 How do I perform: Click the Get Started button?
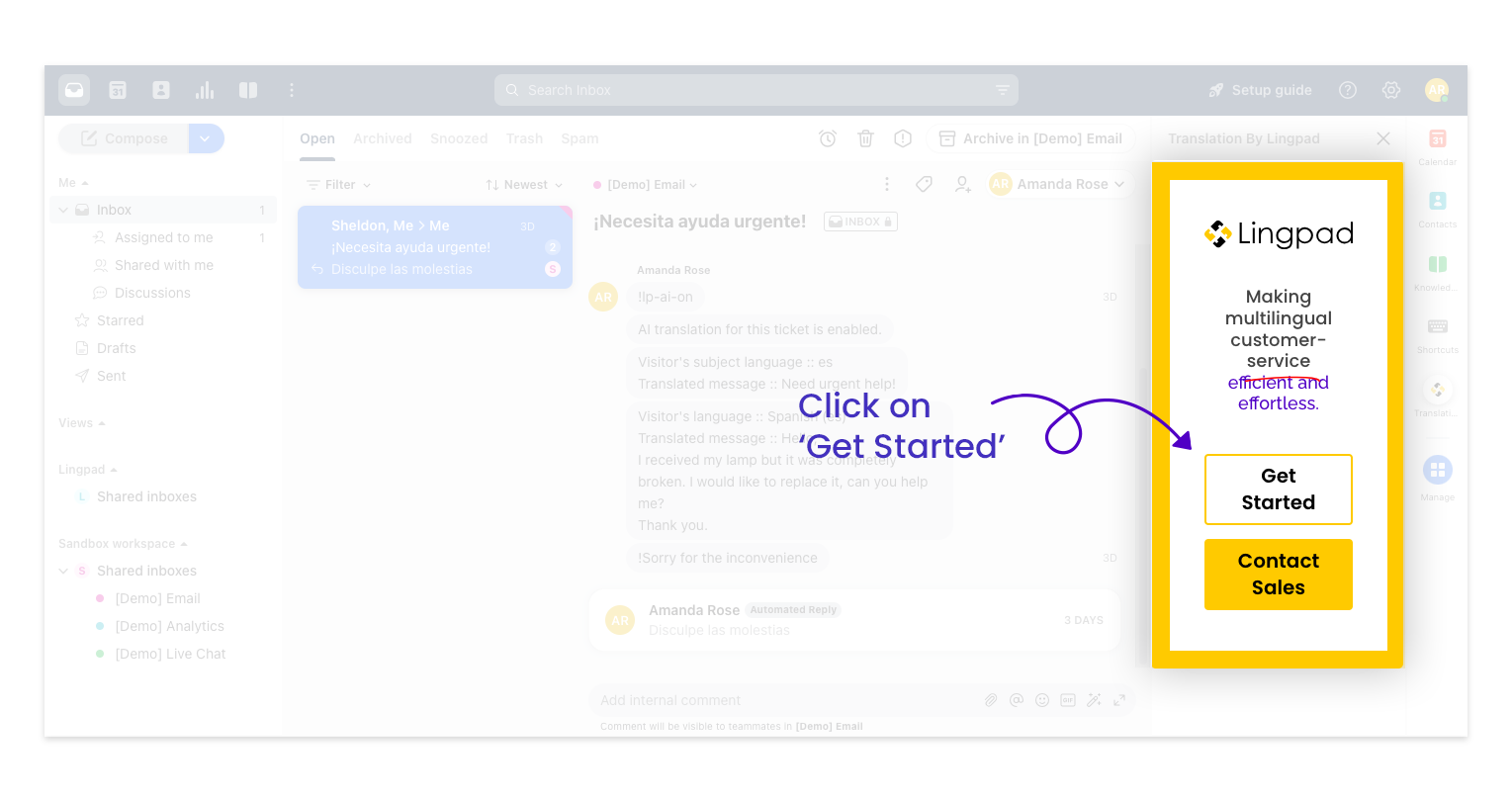[x=1278, y=490]
